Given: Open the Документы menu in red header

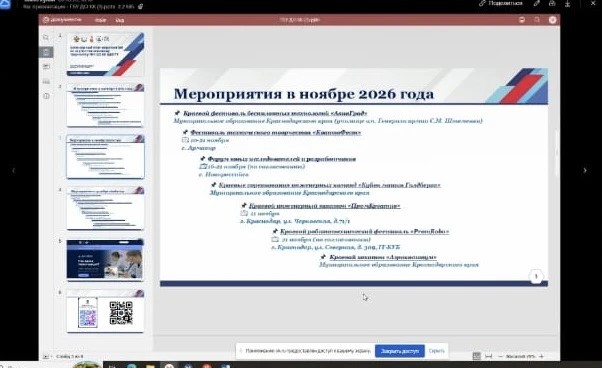Looking at the screenshot, I should pyautogui.click(x=62, y=20).
